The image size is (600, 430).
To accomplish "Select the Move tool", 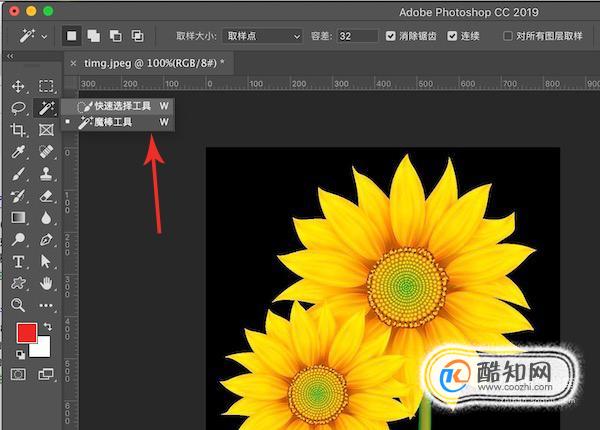I will click(18, 86).
